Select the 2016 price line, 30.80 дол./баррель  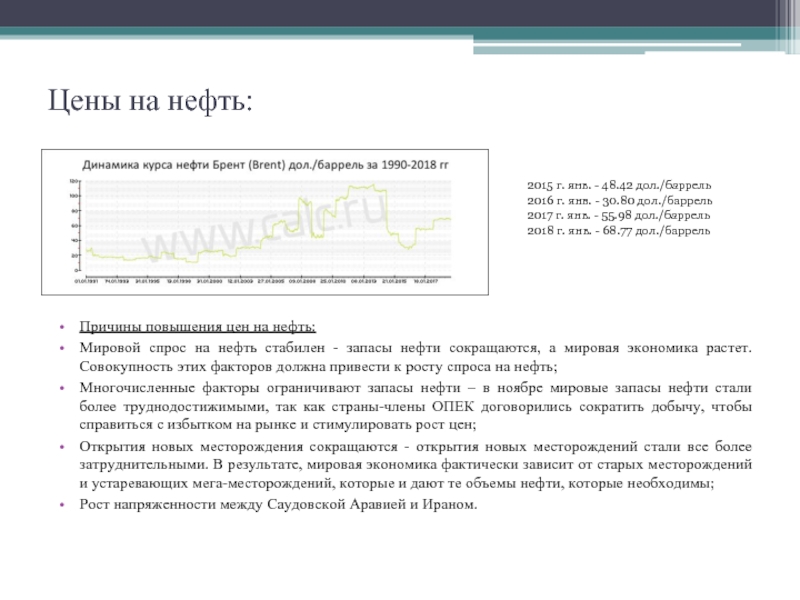[618, 201]
